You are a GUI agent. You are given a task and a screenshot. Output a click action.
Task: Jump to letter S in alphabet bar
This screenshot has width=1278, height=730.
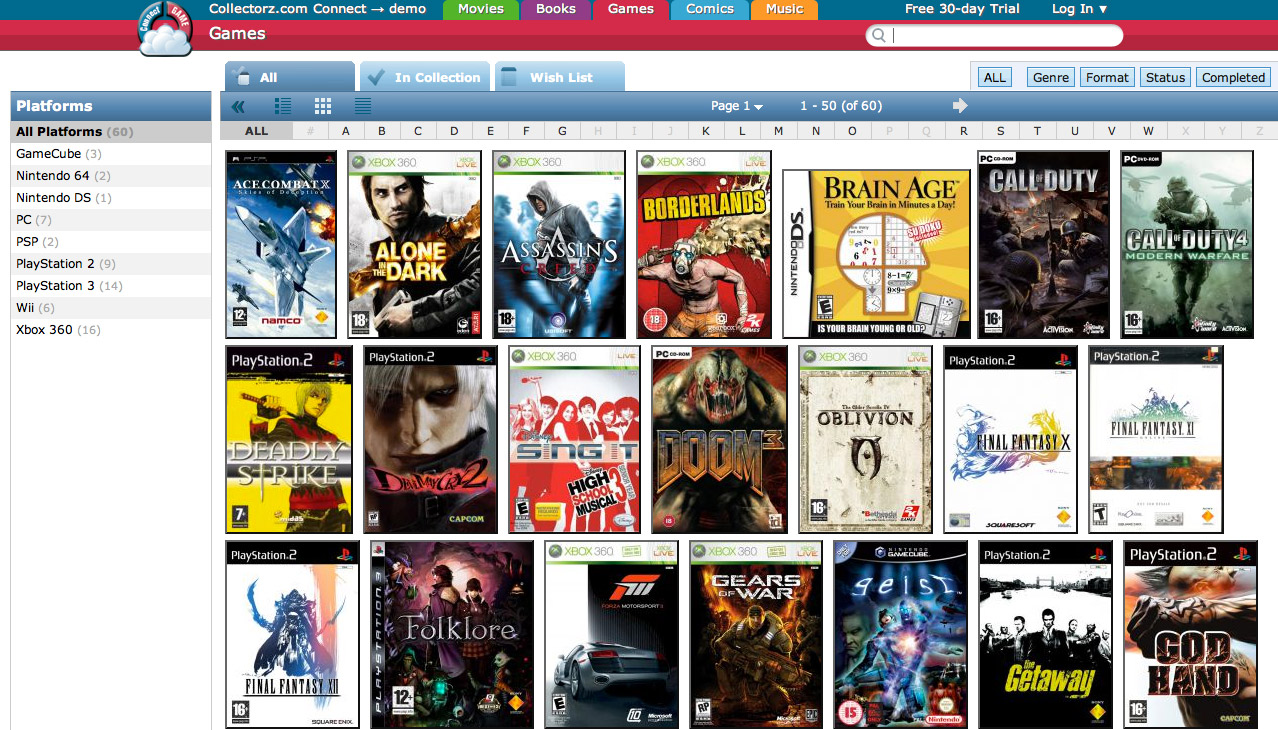(x=1000, y=131)
